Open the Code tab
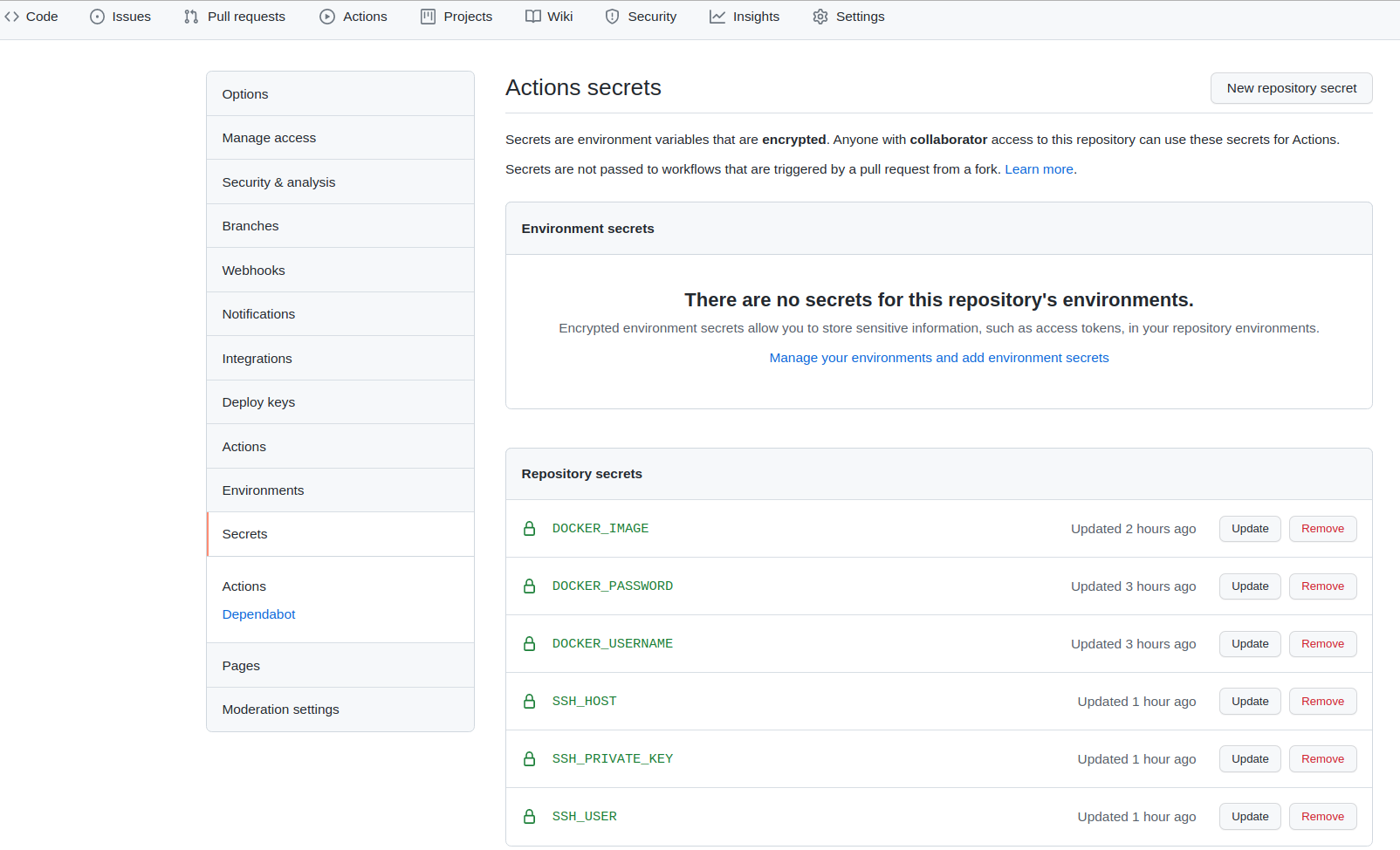 31,17
